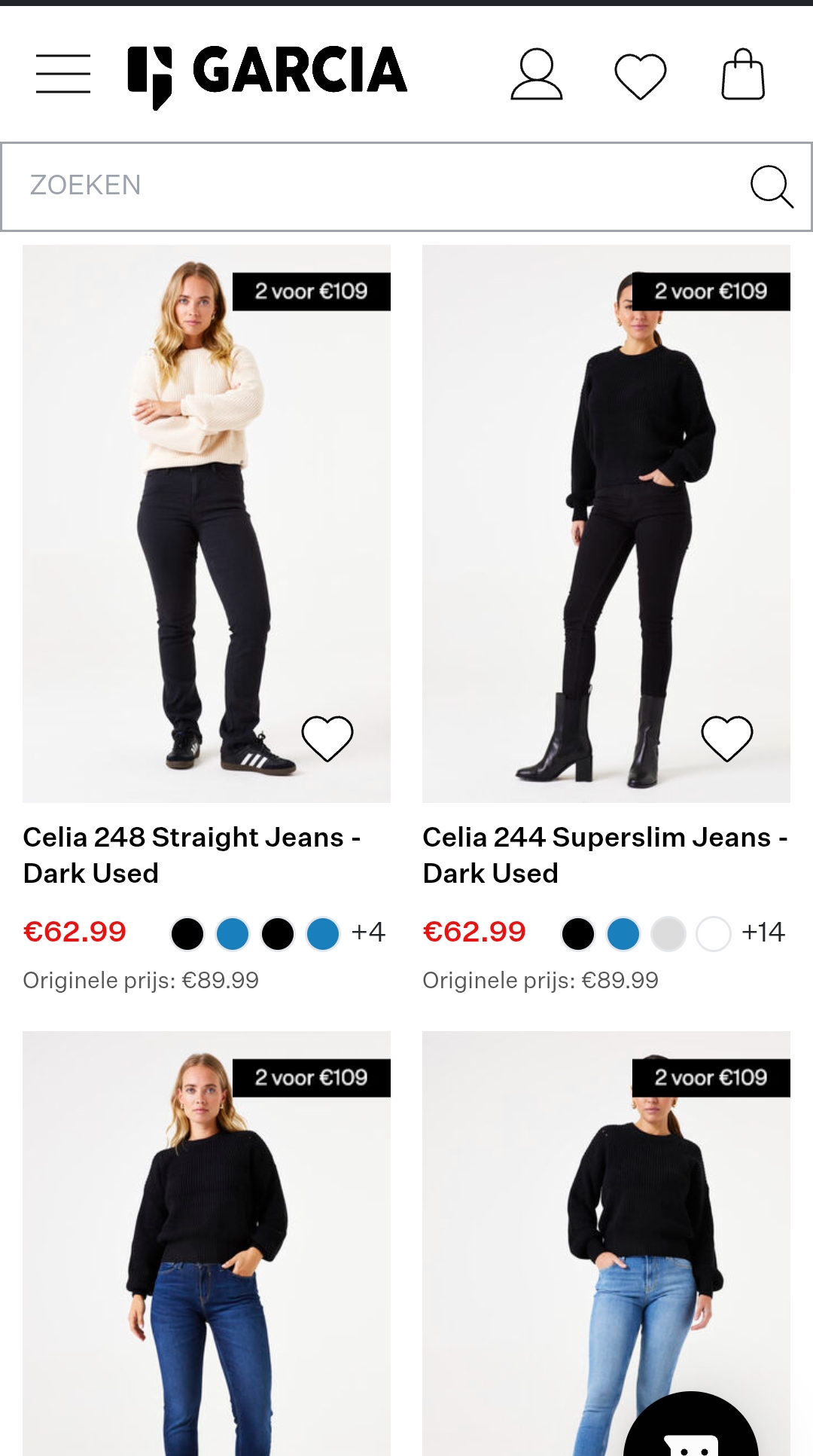View your wishlist with the header heart icon

[x=639, y=73]
